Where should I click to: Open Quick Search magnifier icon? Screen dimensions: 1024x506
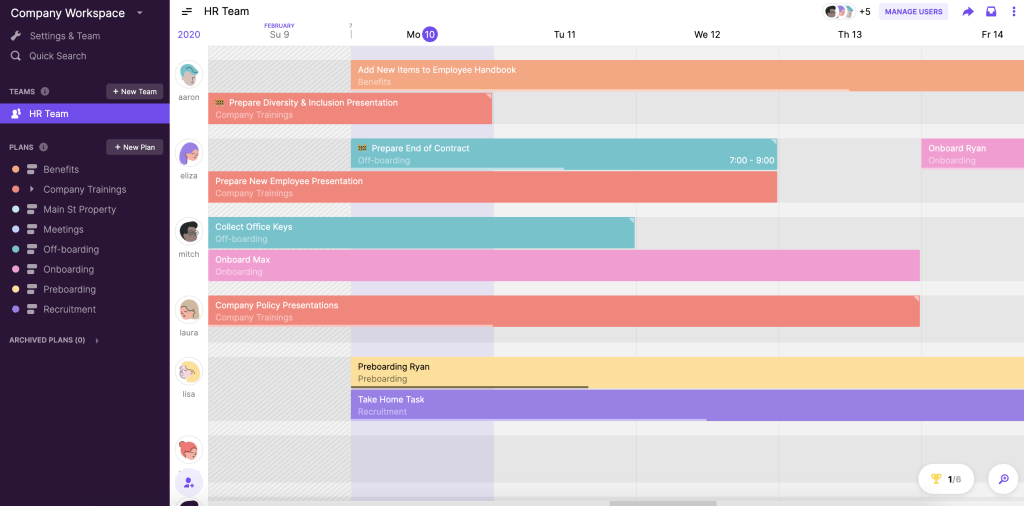[x=16, y=56]
